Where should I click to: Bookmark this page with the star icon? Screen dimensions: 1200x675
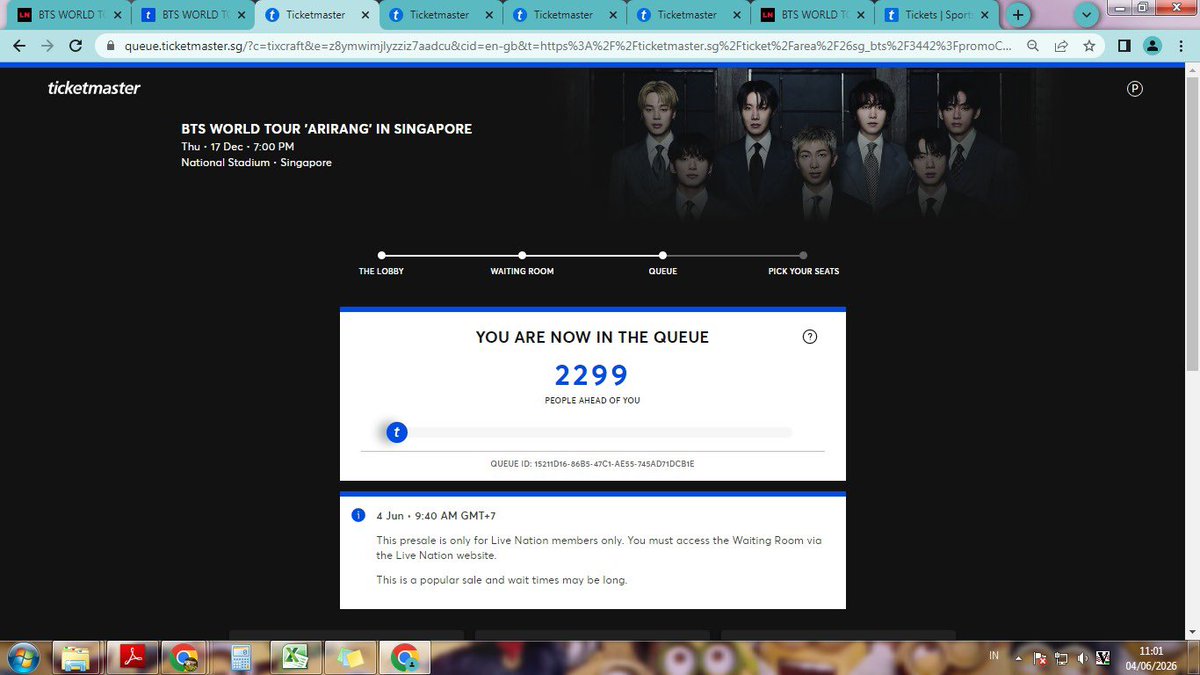(x=1089, y=45)
